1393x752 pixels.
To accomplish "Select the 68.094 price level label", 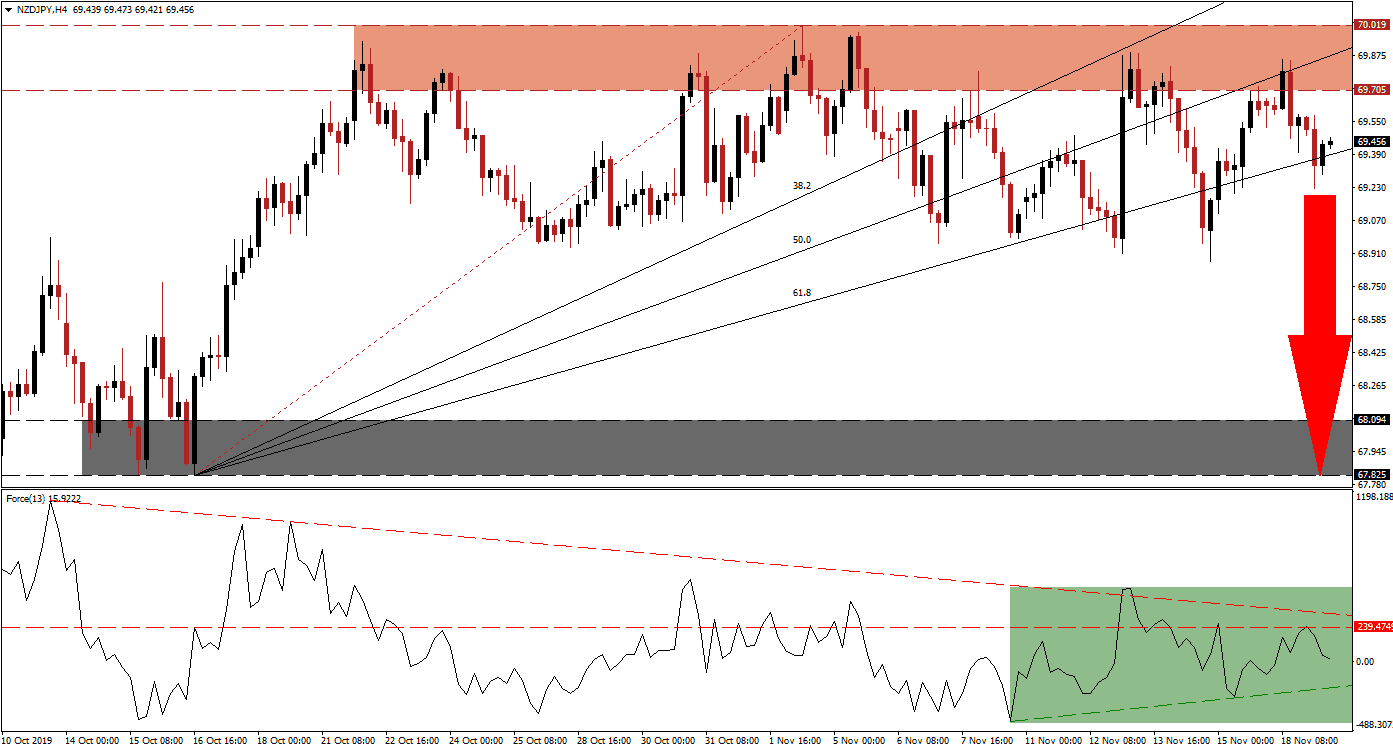I will pyautogui.click(x=1370, y=421).
